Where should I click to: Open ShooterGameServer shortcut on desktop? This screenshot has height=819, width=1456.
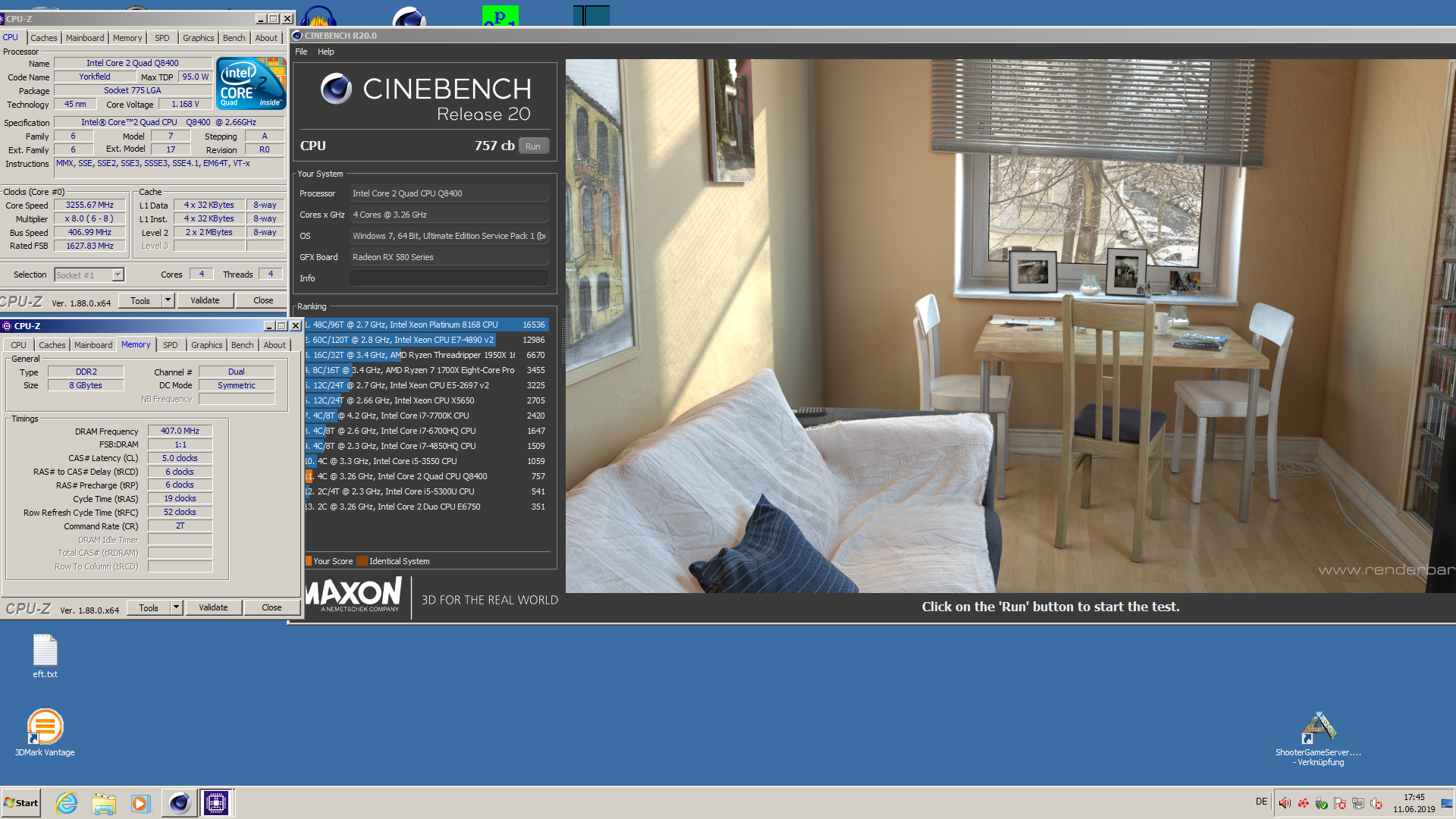(1319, 739)
